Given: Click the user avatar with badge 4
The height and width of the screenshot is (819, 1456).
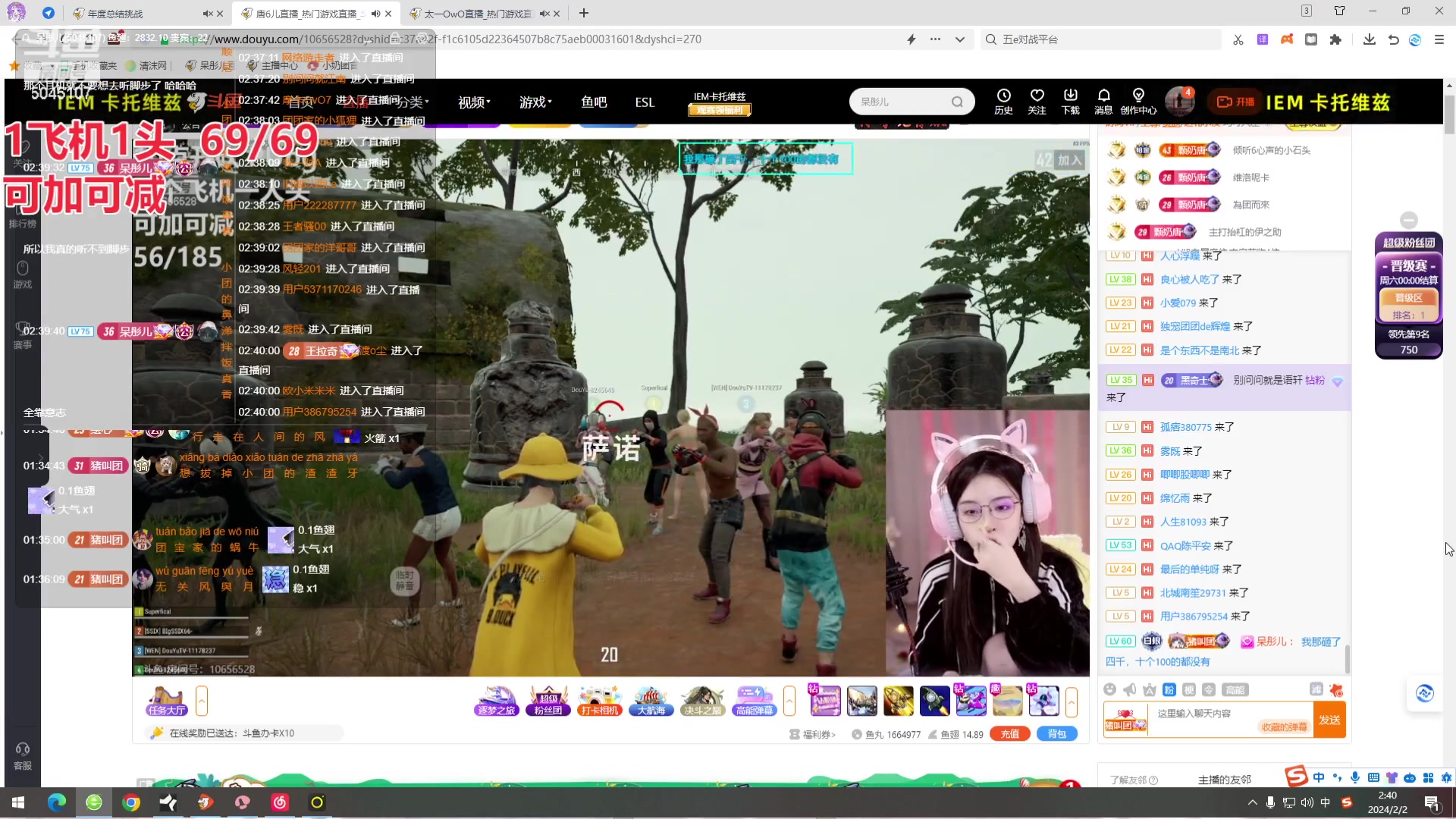Looking at the screenshot, I should click(1179, 102).
